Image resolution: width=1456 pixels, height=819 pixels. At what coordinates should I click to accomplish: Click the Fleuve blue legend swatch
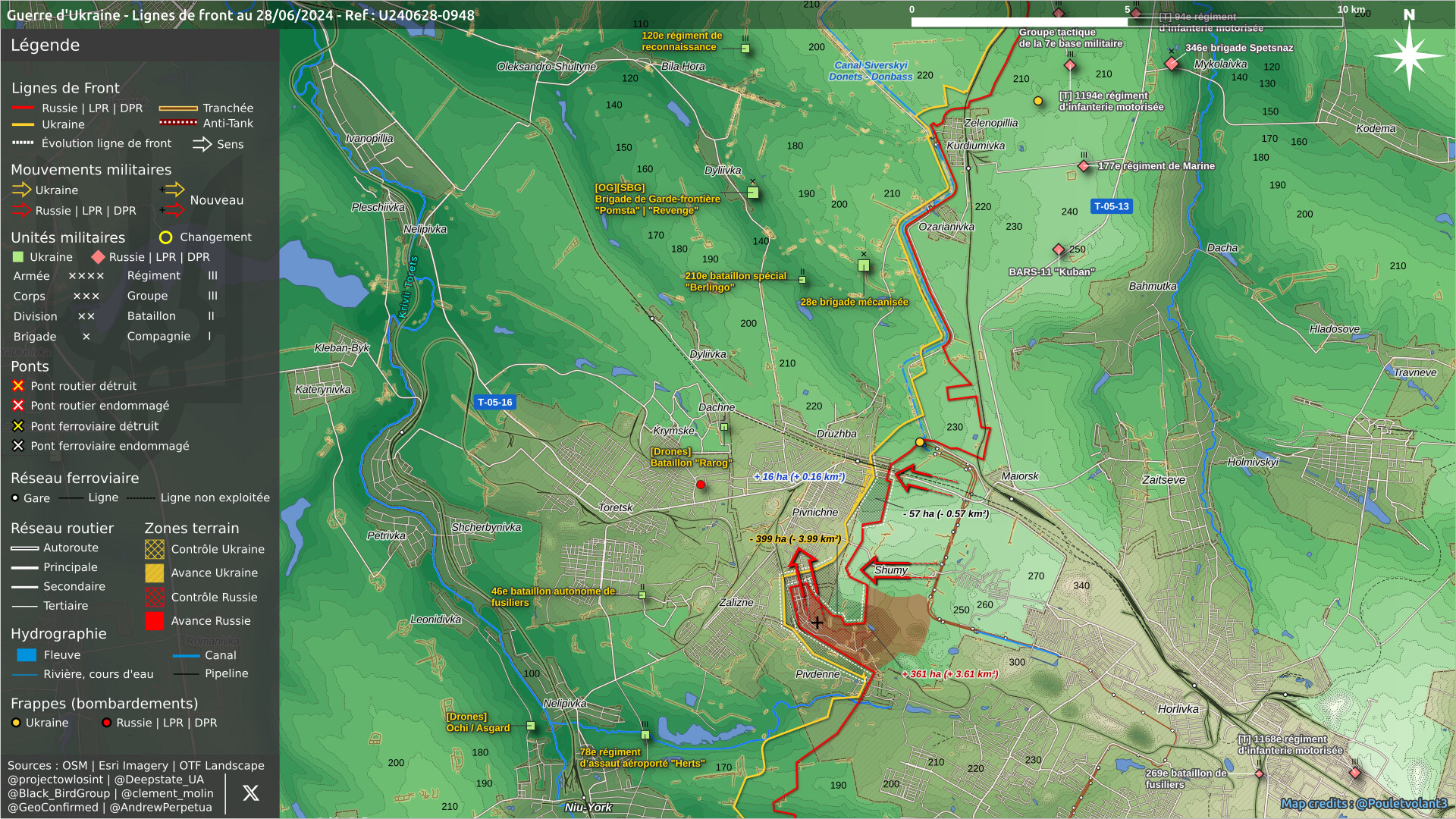point(27,655)
